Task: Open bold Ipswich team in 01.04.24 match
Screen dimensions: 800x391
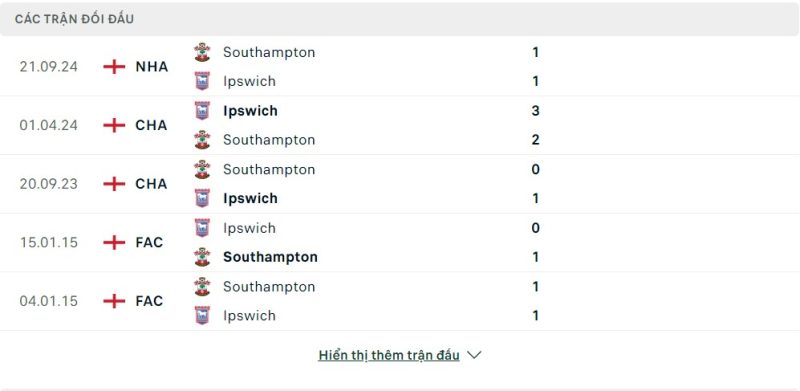Action: tap(250, 111)
